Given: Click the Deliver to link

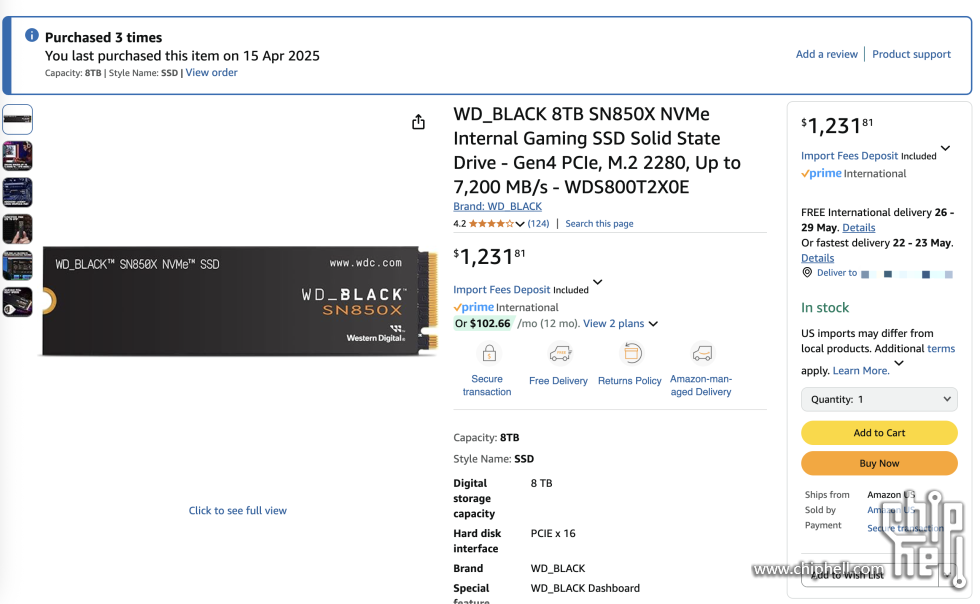Looking at the screenshot, I should coord(837,273).
